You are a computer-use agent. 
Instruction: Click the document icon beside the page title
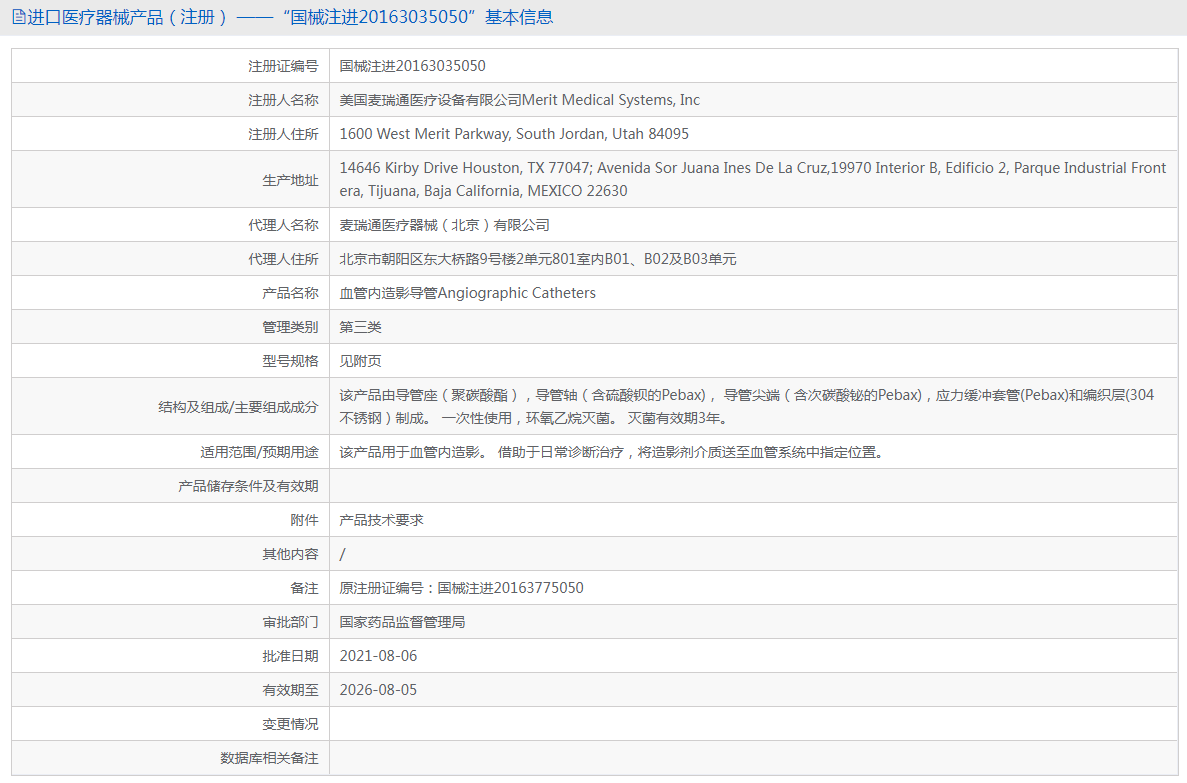pos(19,17)
